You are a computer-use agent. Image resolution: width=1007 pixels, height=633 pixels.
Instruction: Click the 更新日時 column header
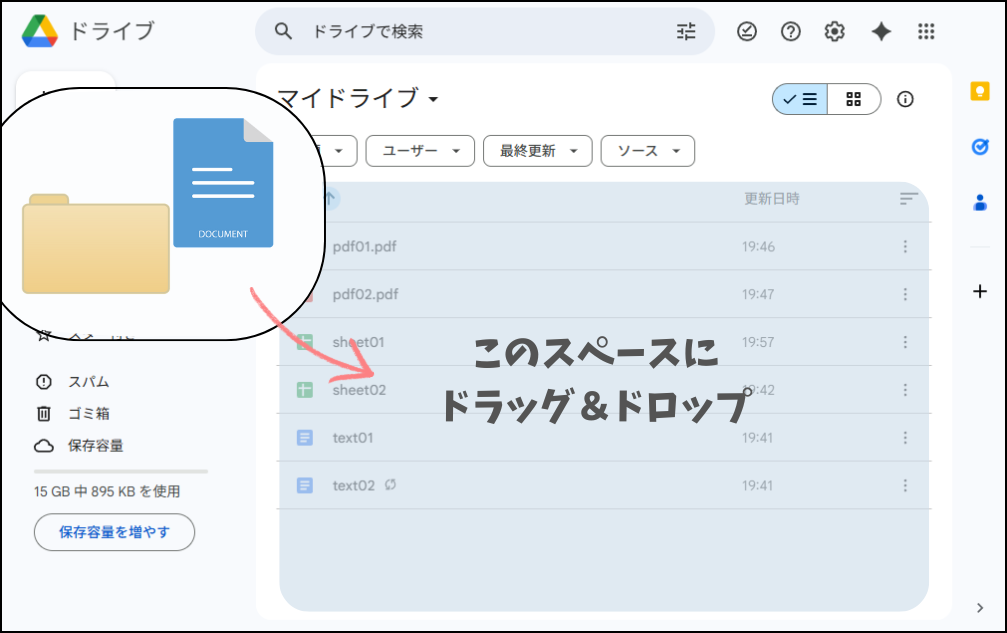point(771,199)
